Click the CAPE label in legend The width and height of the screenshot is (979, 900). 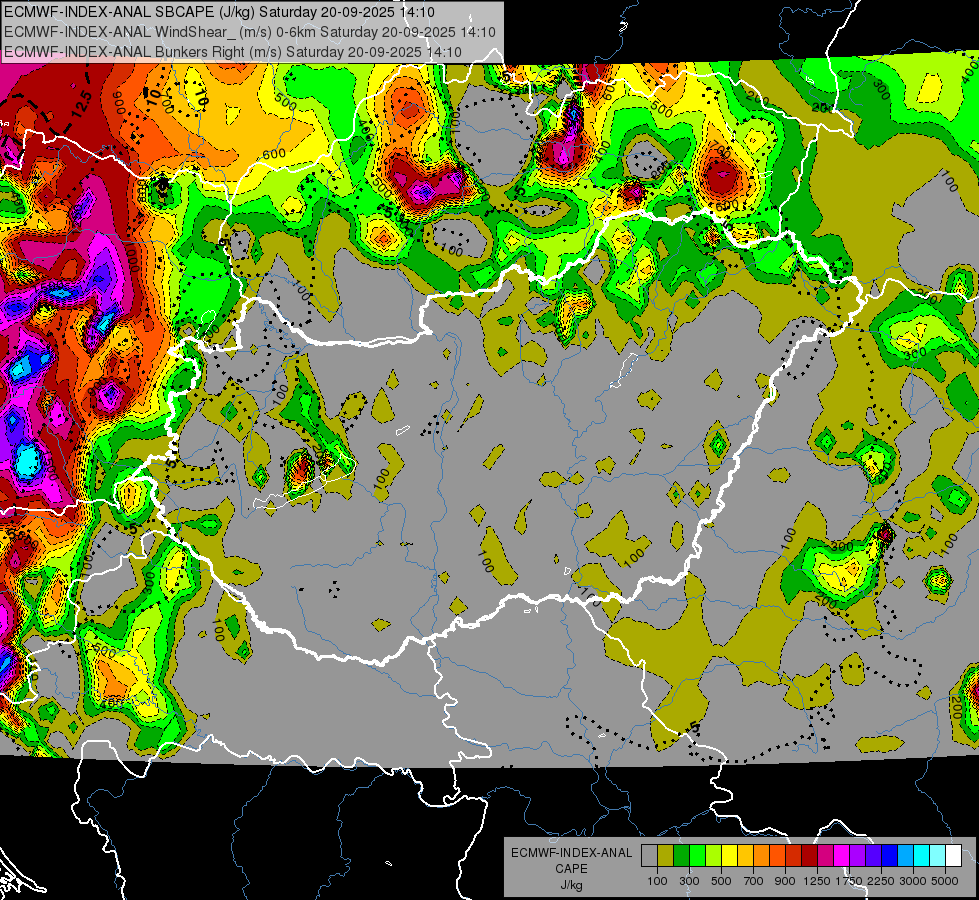(571, 869)
